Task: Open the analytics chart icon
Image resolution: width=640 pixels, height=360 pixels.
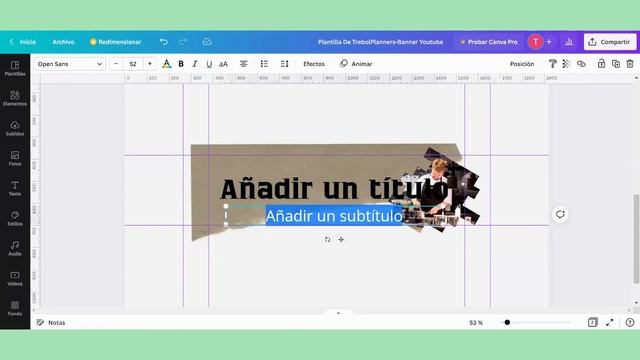Action: coord(569,42)
